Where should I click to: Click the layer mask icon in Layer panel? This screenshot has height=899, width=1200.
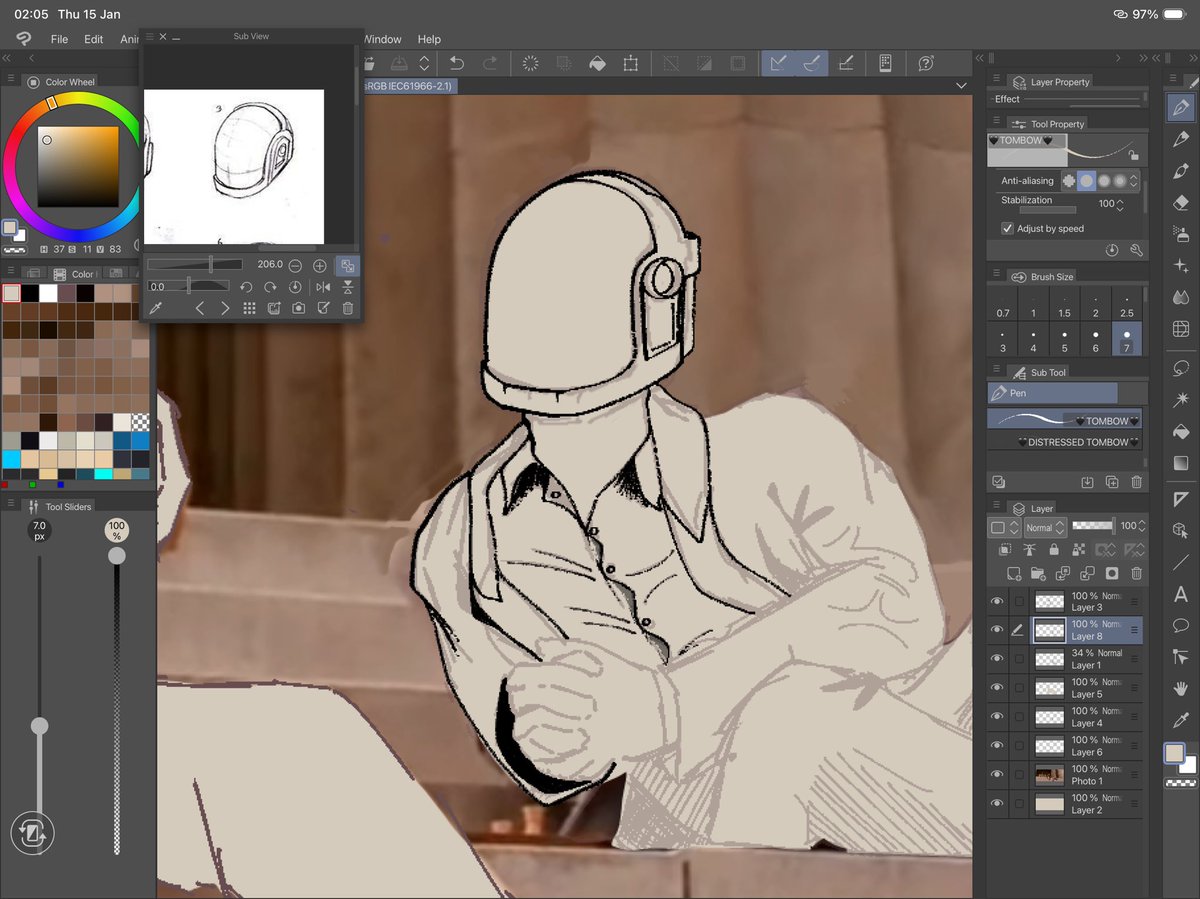tap(1112, 573)
